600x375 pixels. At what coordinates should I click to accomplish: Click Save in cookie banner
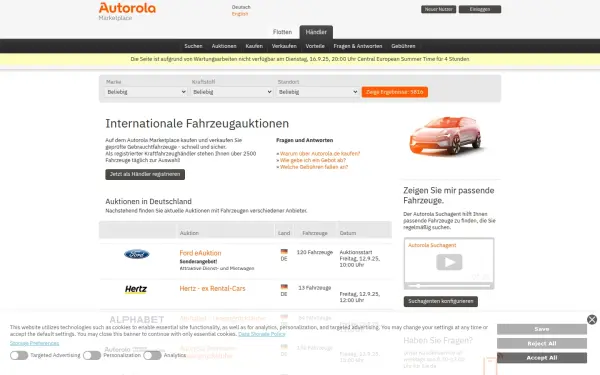pos(542,329)
